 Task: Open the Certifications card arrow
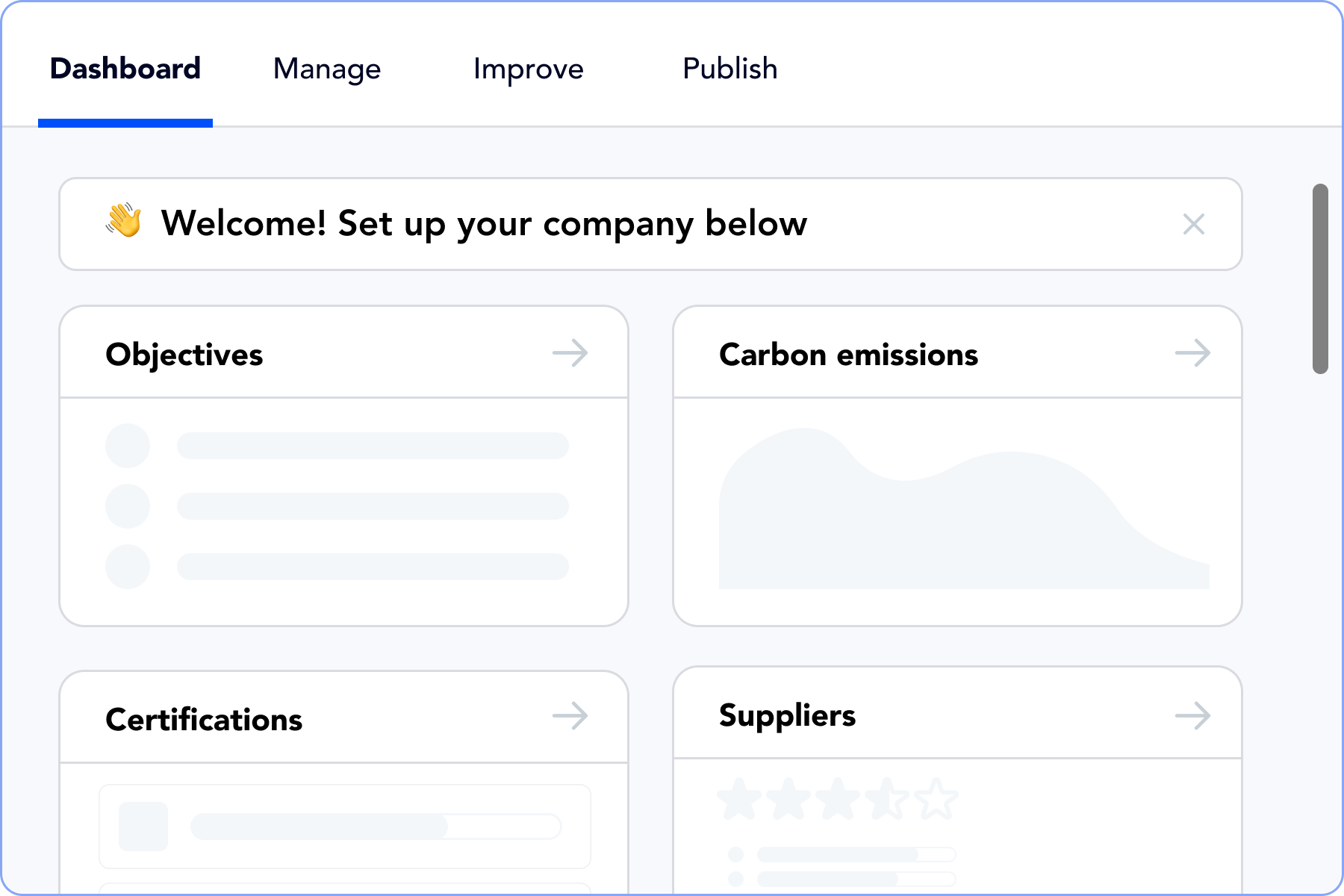(570, 717)
